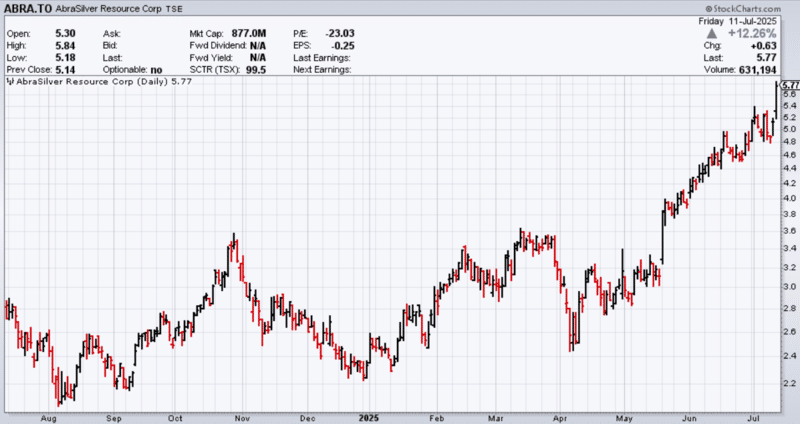The width and height of the screenshot is (800, 424).
Task: Click the AbraSilver Resource Corp company name
Action: [109, 9]
